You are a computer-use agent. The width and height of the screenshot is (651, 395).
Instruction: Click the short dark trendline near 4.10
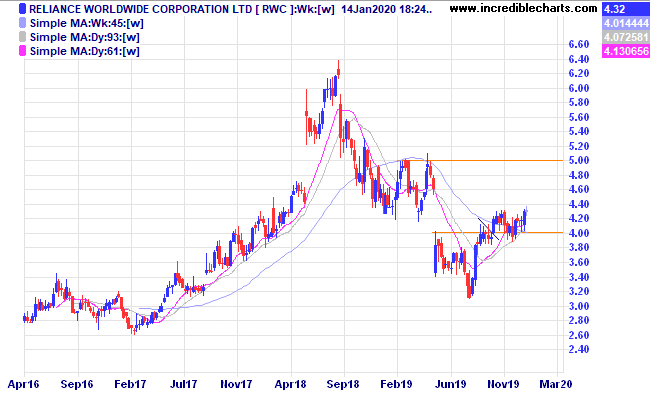click(489, 229)
